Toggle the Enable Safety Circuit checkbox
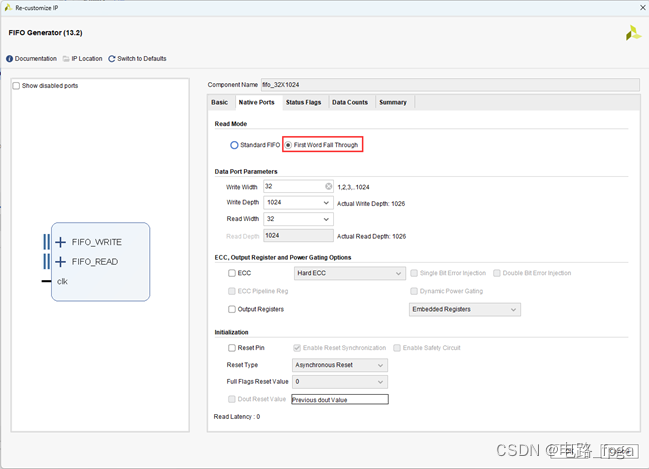The height and width of the screenshot is (469, 649). pos(397,348)
